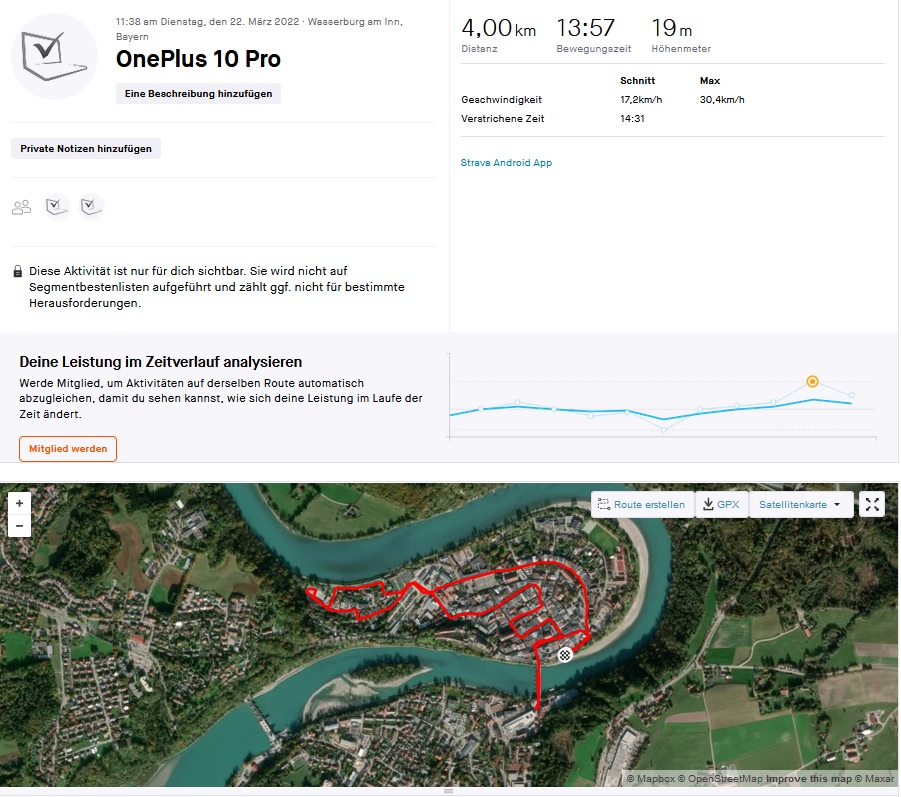The image size is (901, 797).
Task: Open the Strava Android App link
Action: [506, 163]
